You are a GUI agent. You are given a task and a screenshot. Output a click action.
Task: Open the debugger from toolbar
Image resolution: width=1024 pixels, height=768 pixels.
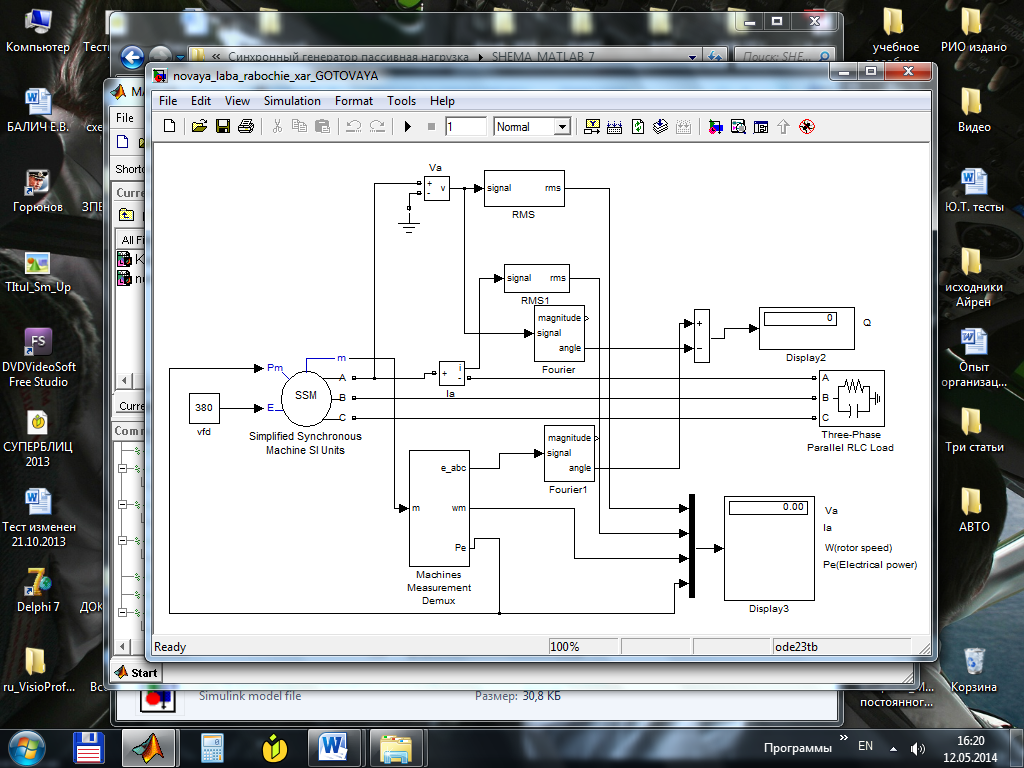[x=807, y=126]
